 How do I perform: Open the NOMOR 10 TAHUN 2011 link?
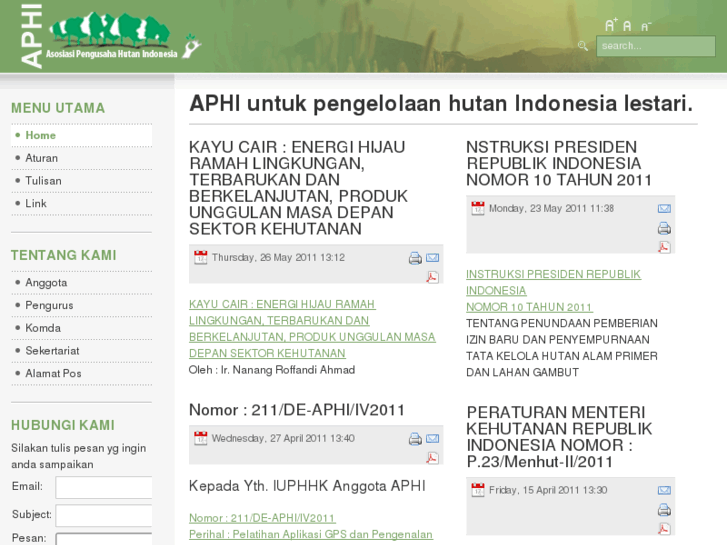[529, 307]
